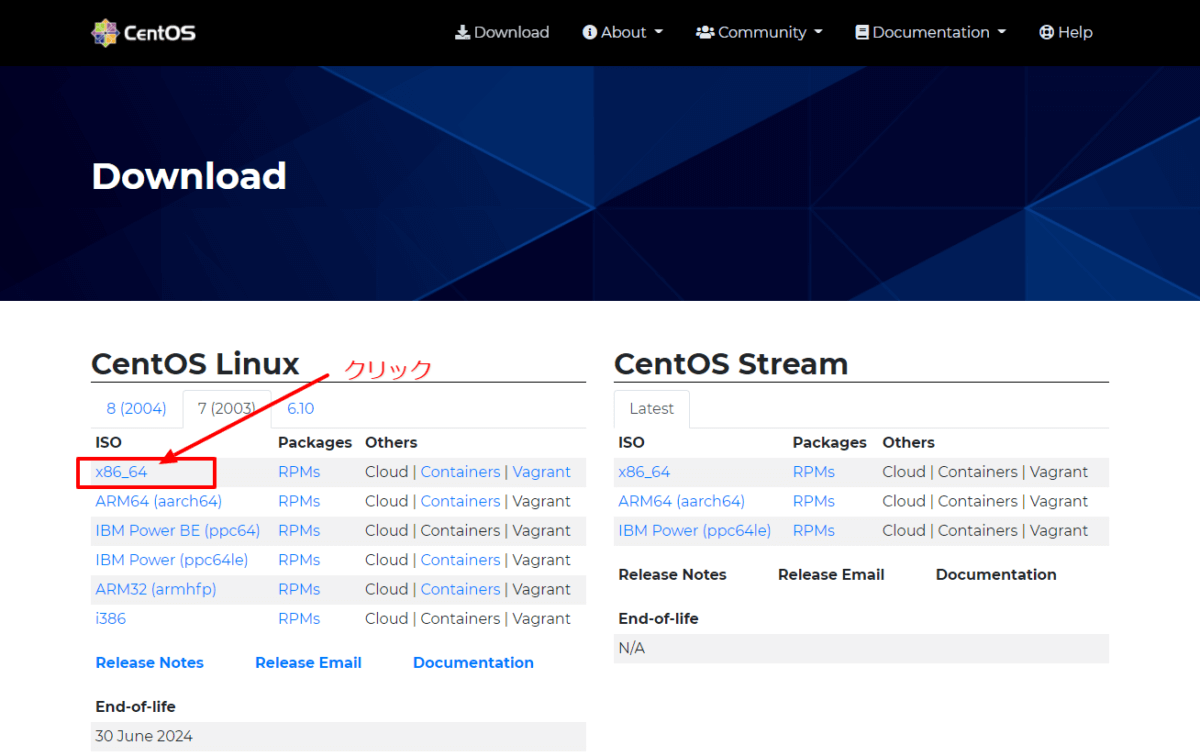Open the Vagrant link in the x86_64 row
This screenshot has height=756, width=1200.
[x=541, y=471]
